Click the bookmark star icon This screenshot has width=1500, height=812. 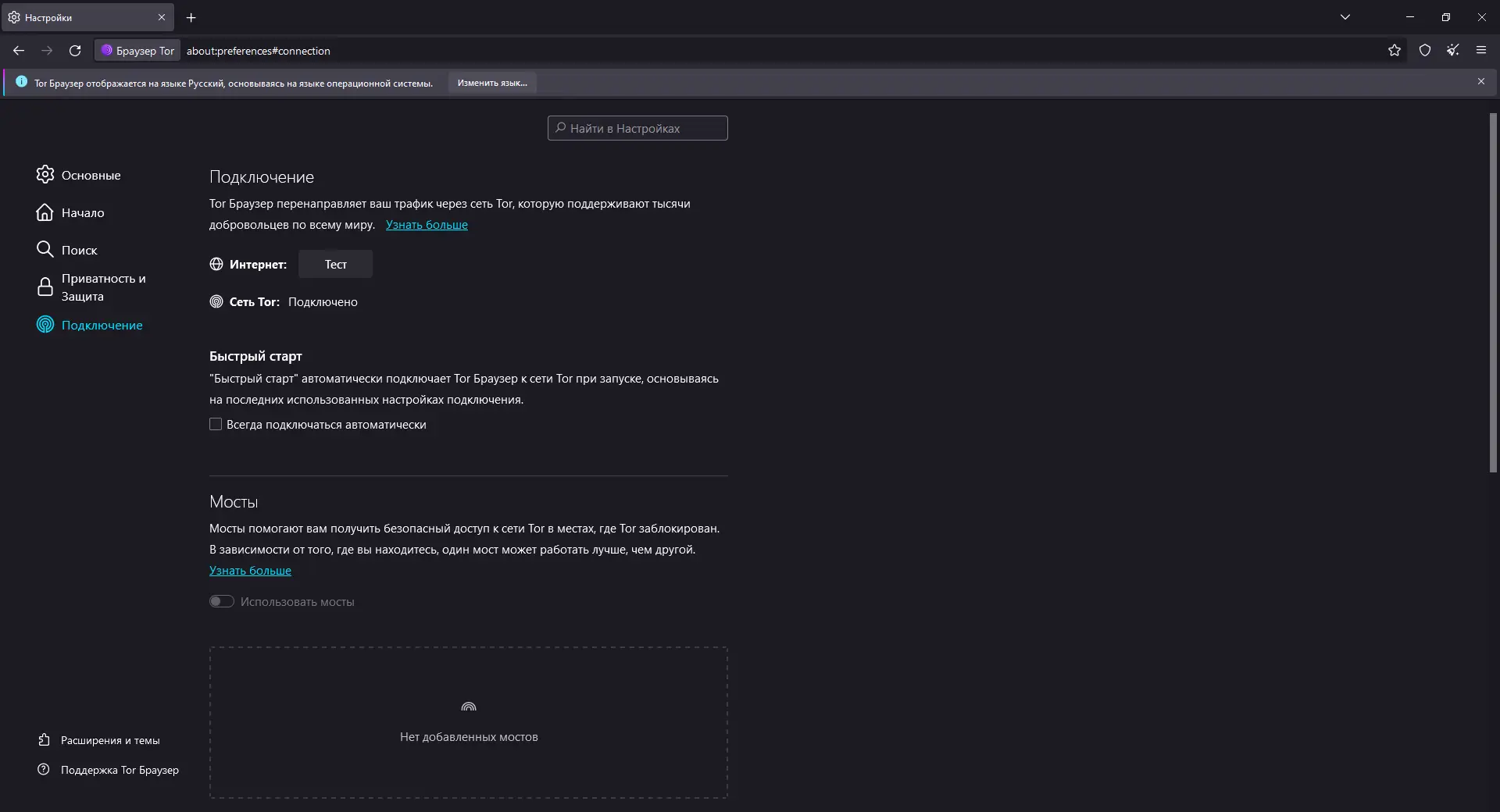(1395, 51)
